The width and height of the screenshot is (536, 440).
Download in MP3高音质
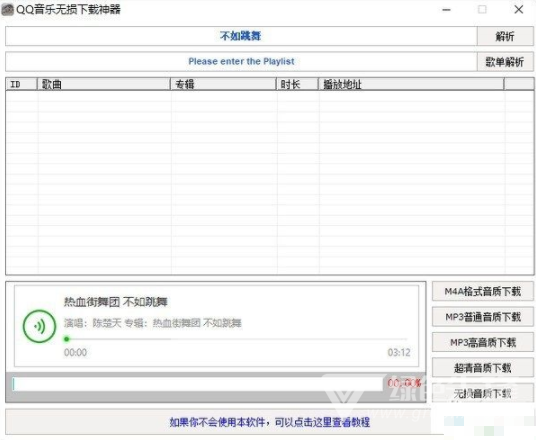(483, 342)
